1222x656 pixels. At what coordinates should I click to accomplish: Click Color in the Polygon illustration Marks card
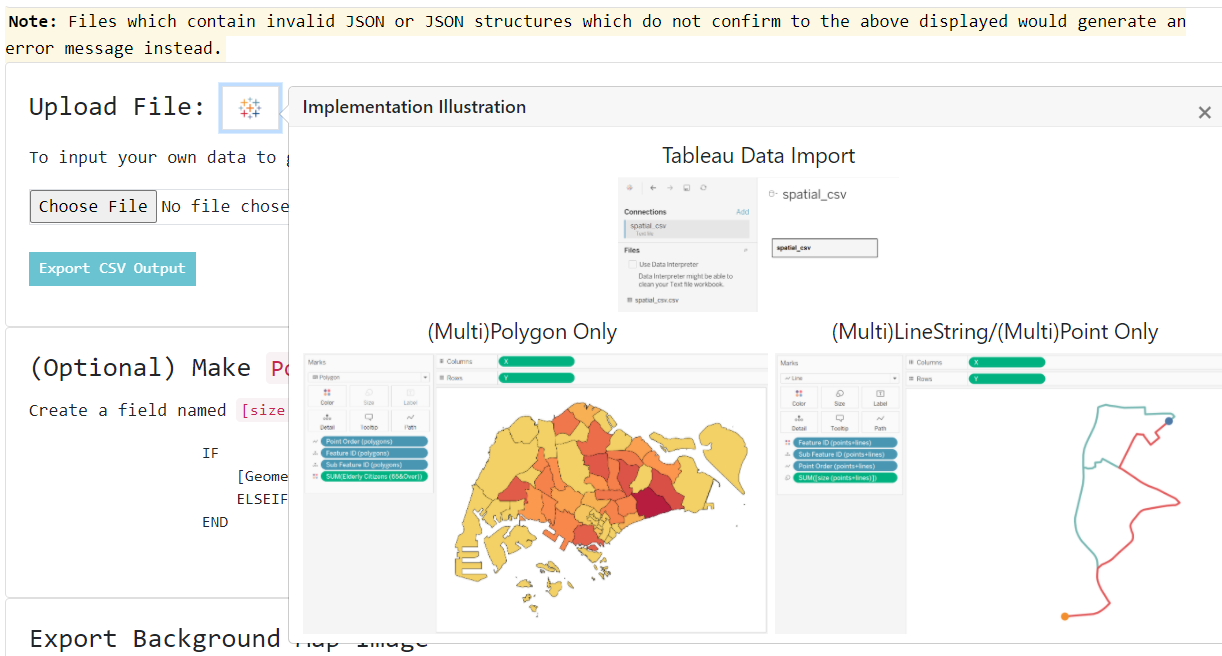[x=327, y=397]
